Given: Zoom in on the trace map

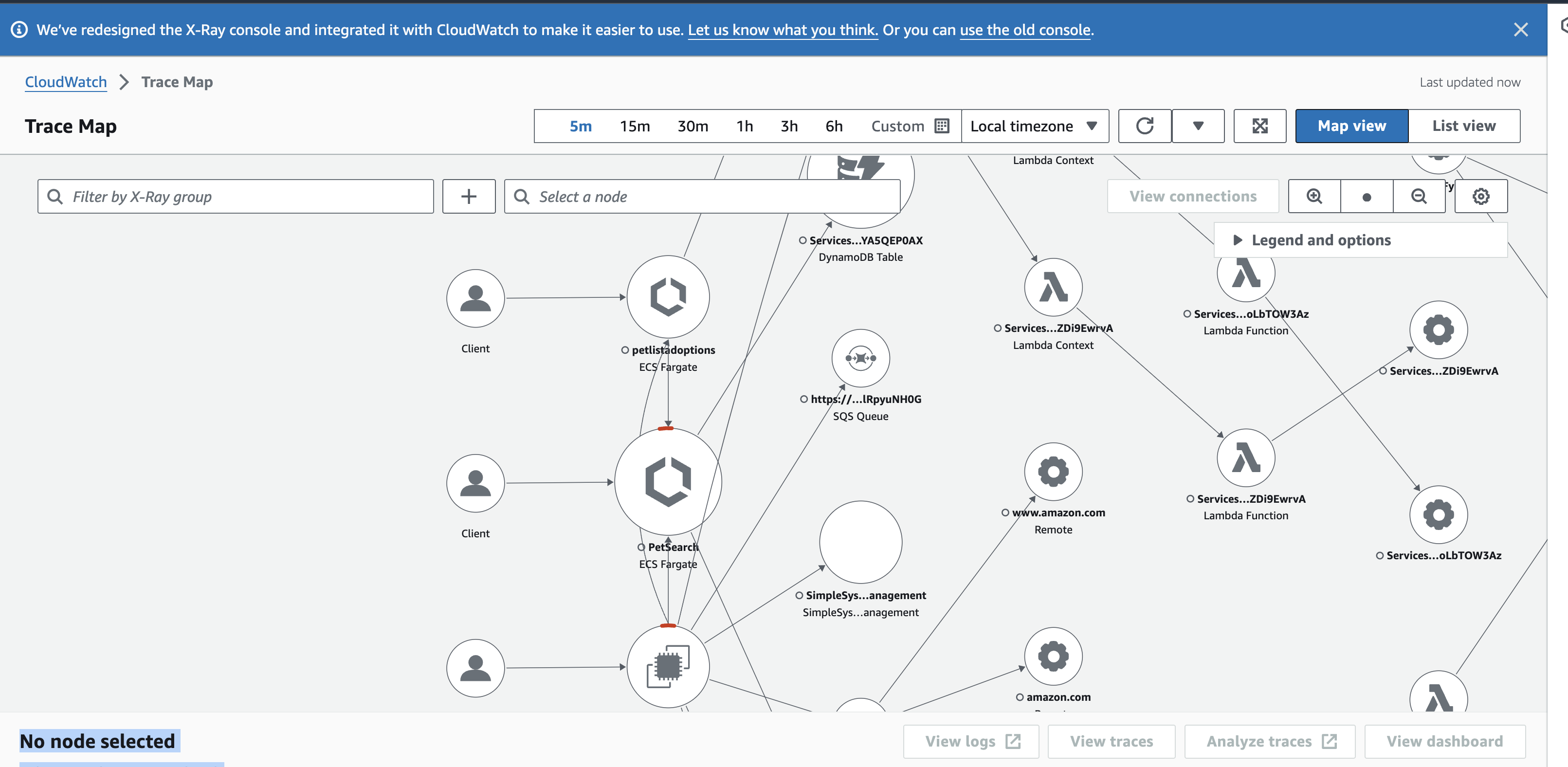Looking at the screenshot, I should (1314, 196).
